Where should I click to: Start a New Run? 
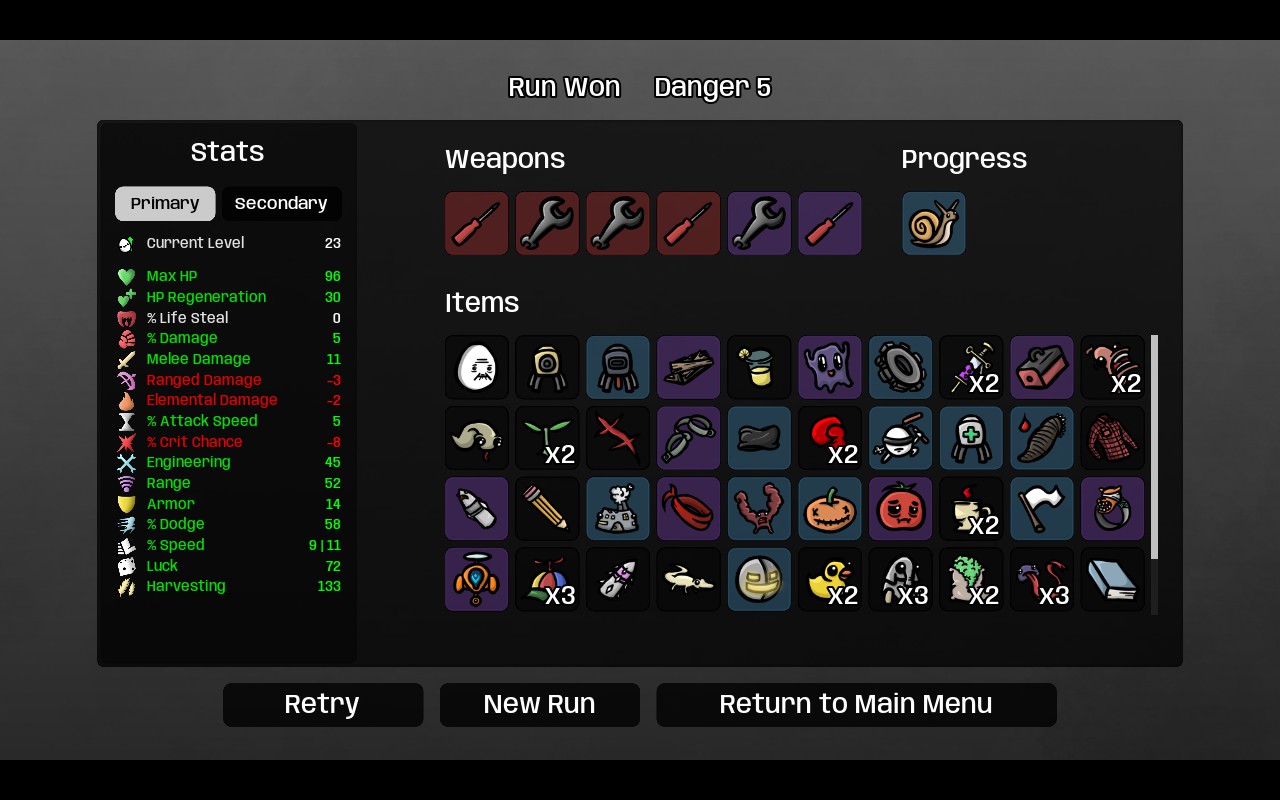click(x=540, y=705)
